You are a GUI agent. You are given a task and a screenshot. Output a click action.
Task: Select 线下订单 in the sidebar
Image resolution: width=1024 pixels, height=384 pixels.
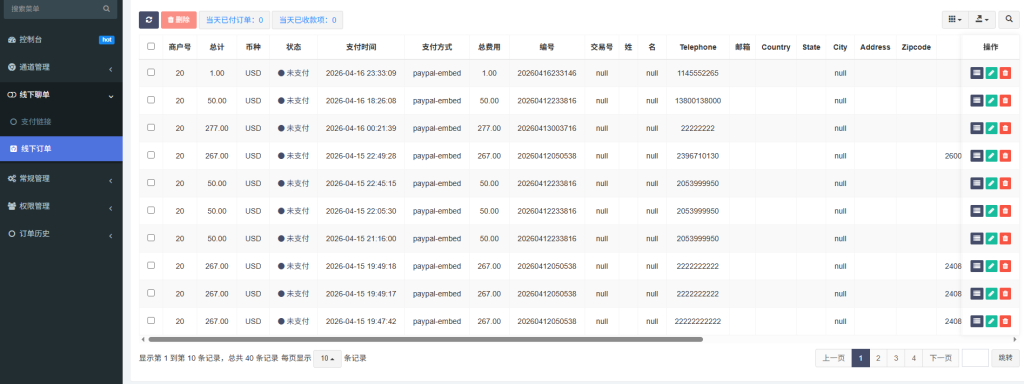point(61,149)
